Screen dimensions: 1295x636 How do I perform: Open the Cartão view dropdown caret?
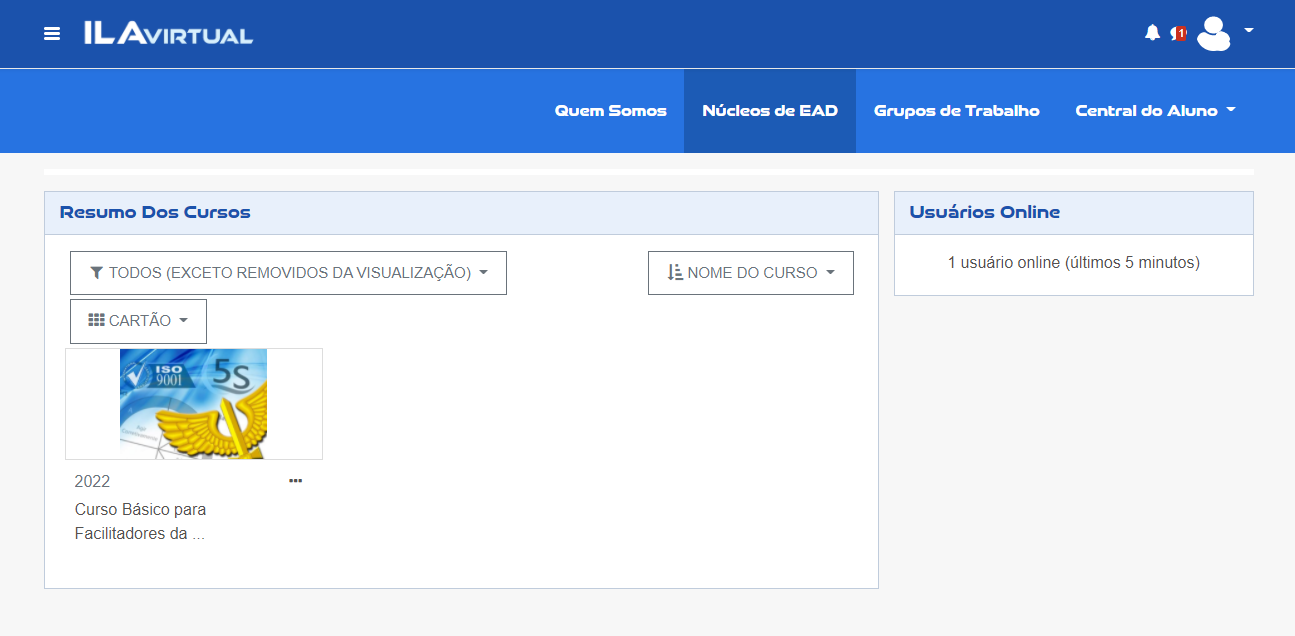pos(183,321)
